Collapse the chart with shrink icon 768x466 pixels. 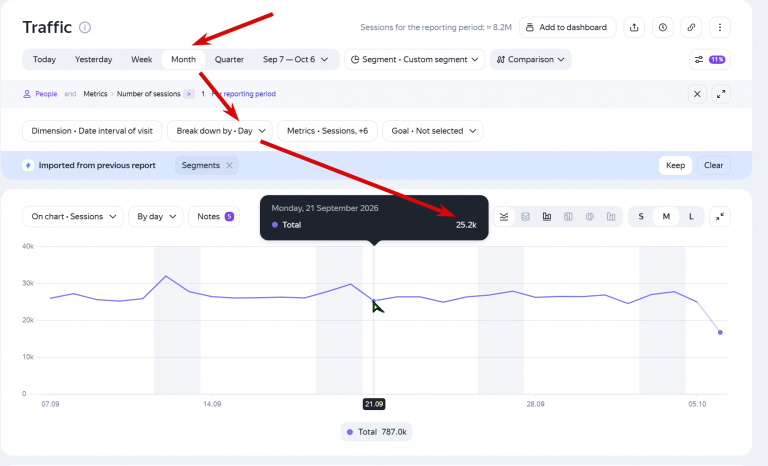[720, 217]
